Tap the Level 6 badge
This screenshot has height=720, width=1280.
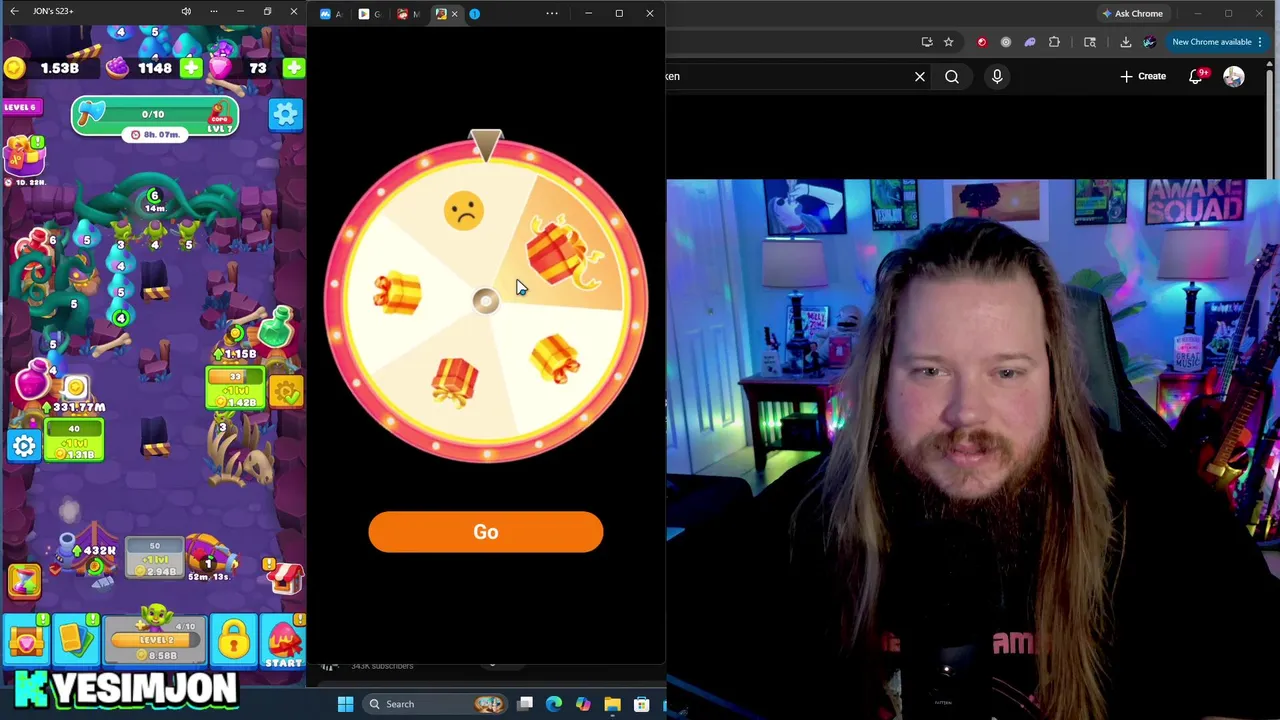pos(20,107)
